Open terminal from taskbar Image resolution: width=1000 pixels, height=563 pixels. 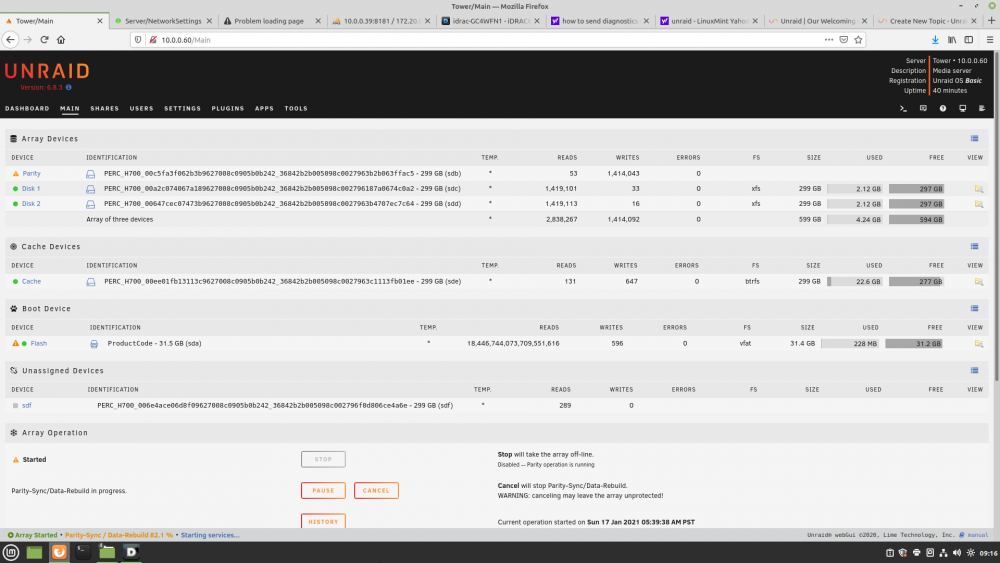click(83, 552)
